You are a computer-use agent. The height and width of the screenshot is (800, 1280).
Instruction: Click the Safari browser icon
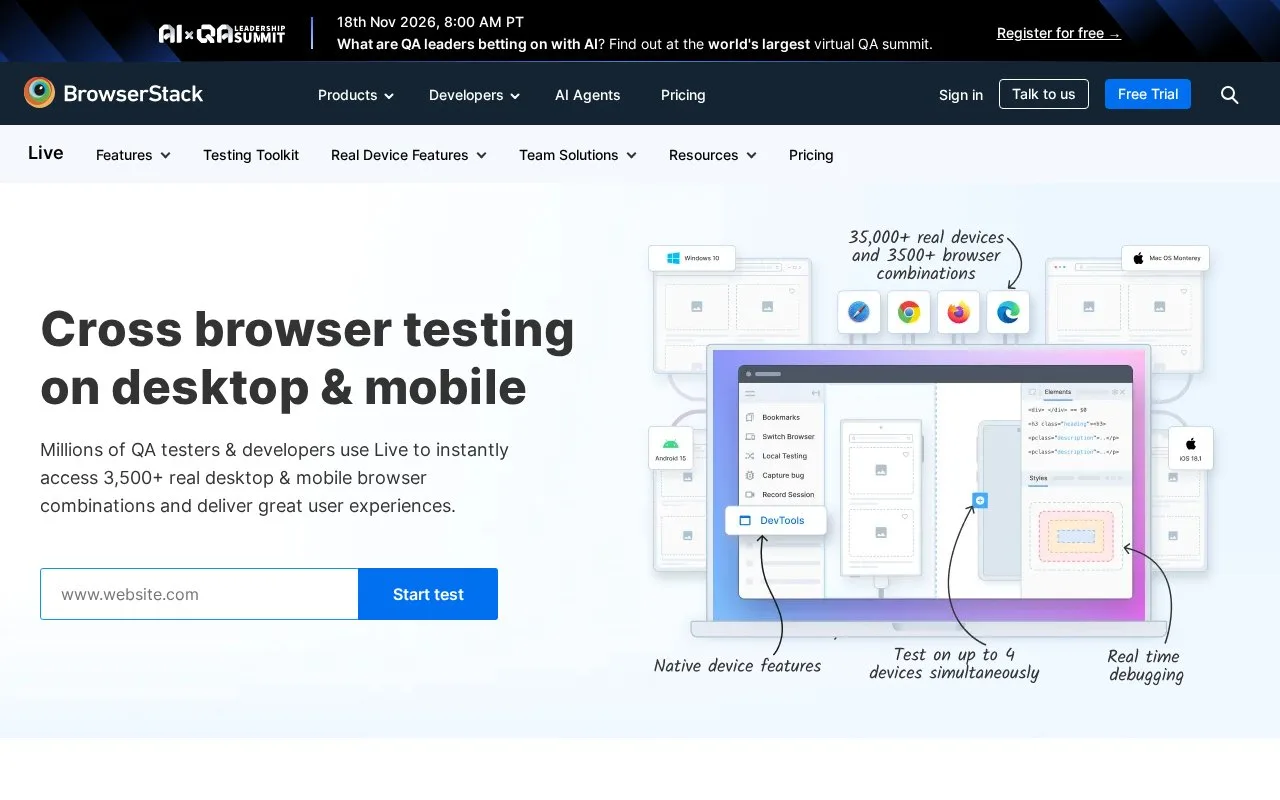(859, 312)
